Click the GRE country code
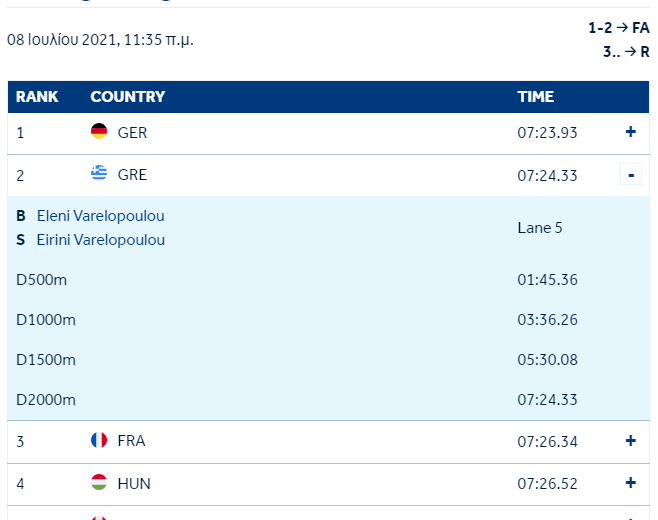The image size is (658, 520). point(132,174)
